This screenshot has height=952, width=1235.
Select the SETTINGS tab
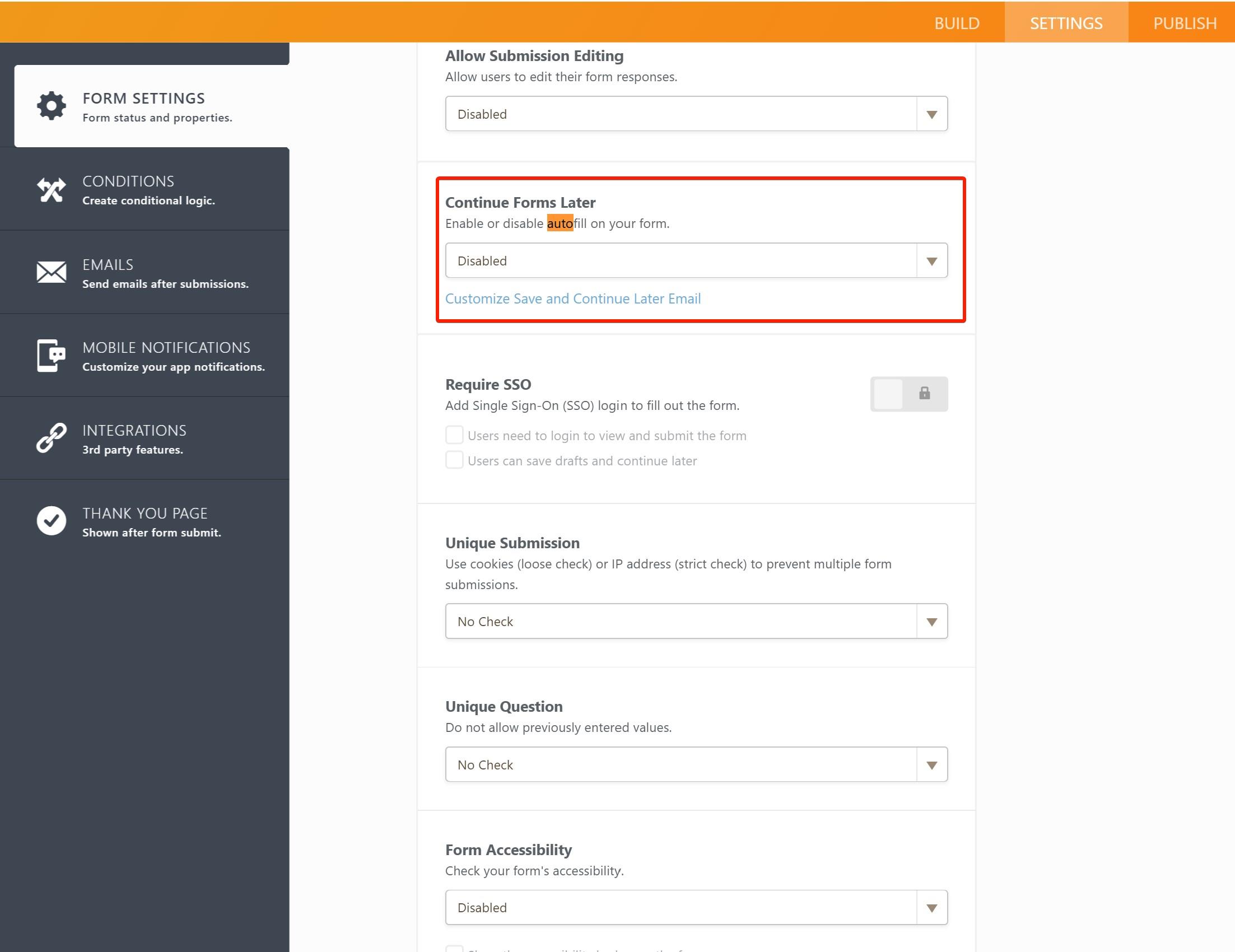click(1066, 22)
